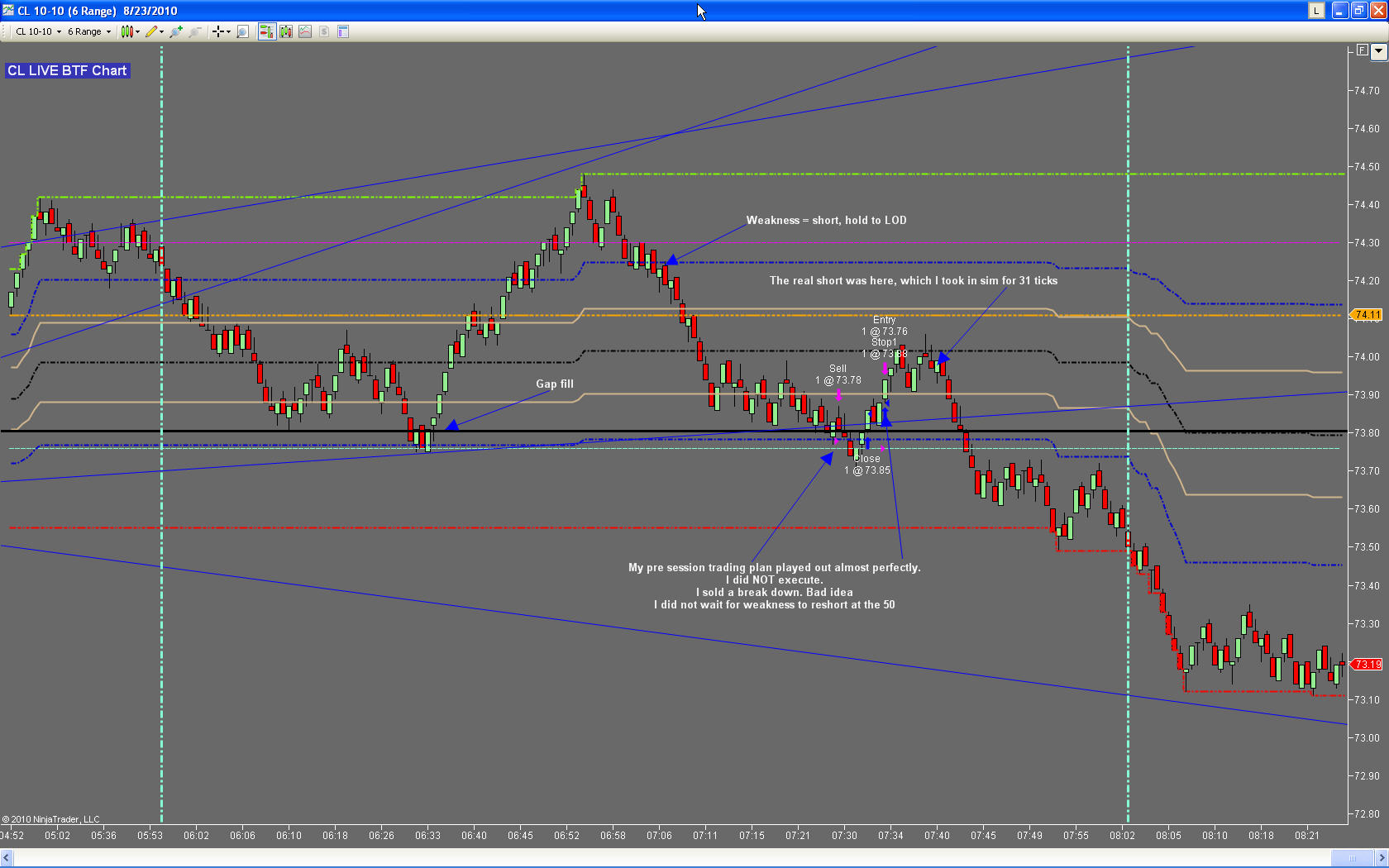Viewport: 1389px width, 868px height.
Task: Click the 'Sell 1 @ 73.78' execution marker
Action: (x=838, y=375)
